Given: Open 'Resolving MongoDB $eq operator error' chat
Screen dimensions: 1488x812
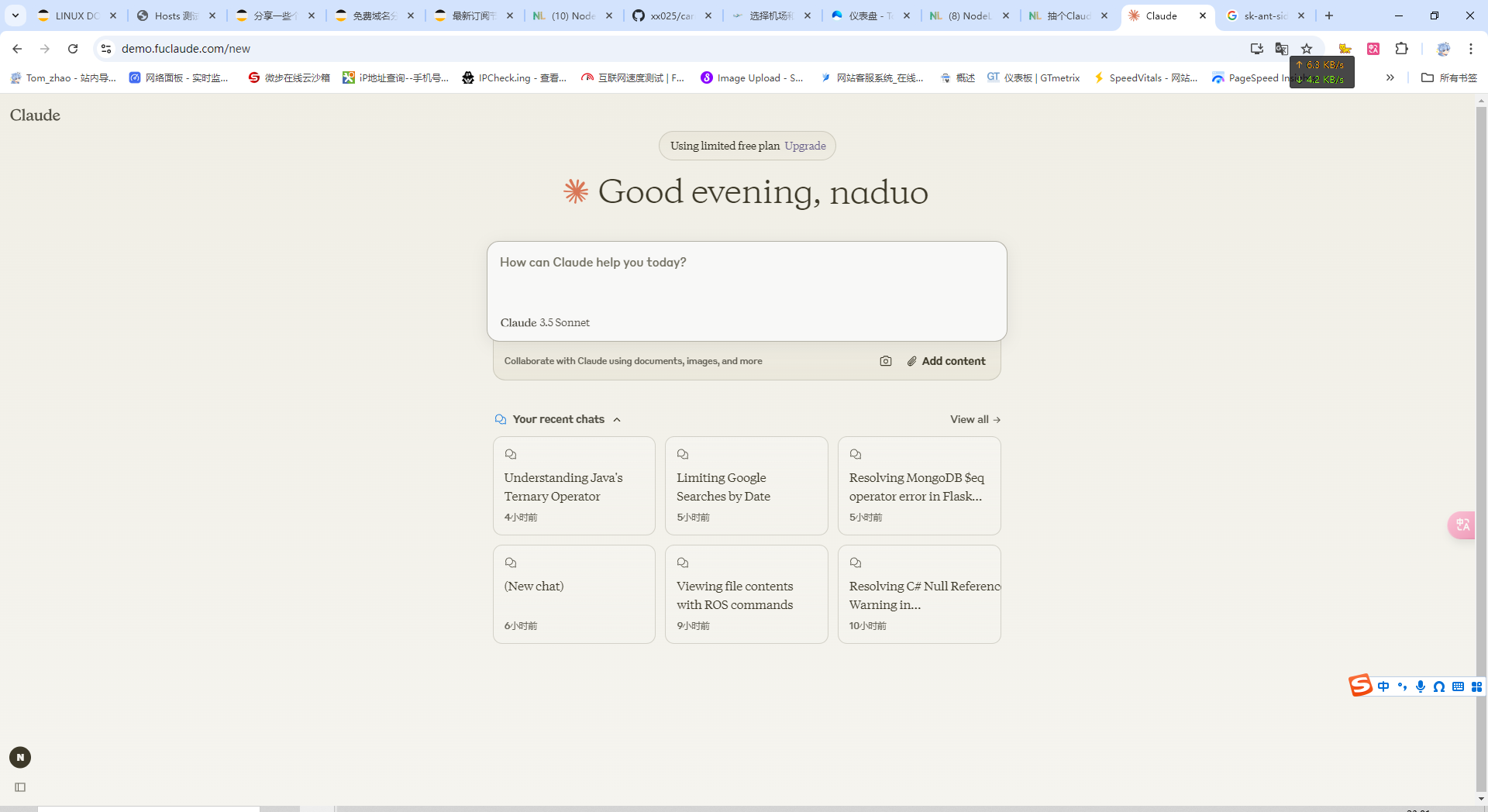Looking at the screenshot, I should click(x=919, y=486).
